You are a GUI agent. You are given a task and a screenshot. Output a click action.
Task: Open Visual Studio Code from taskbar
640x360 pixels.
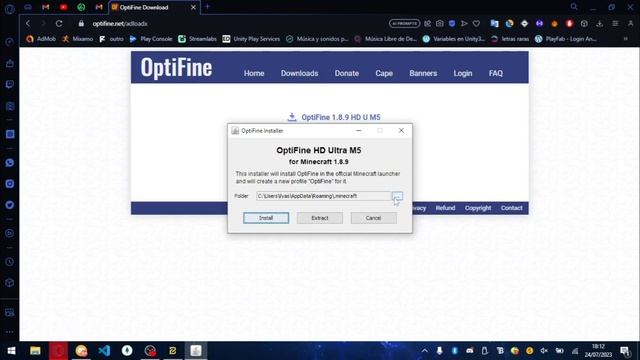104,351
